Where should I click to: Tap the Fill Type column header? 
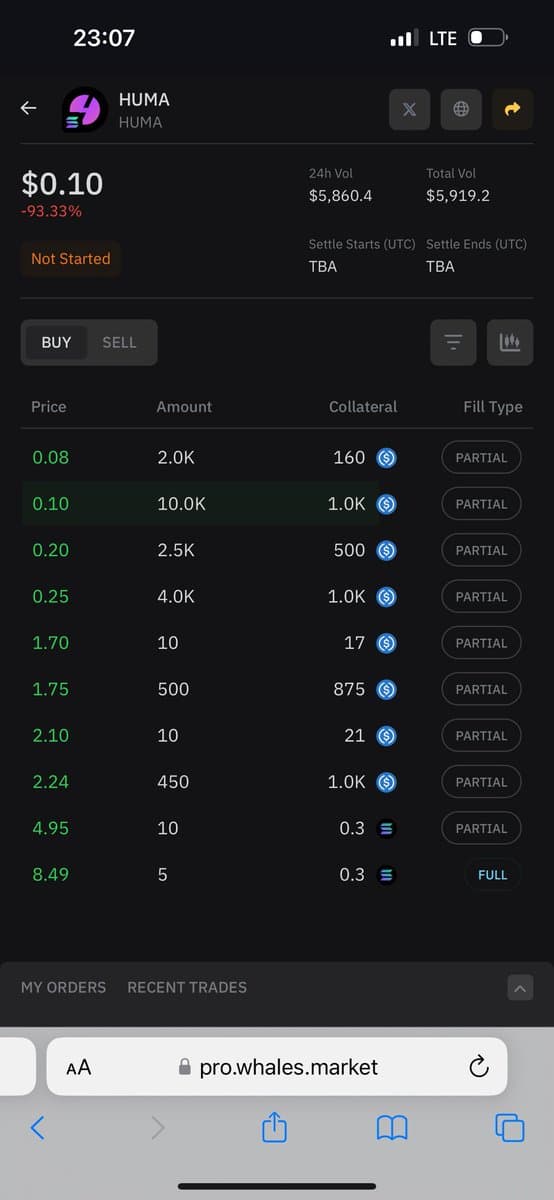click(493, 407)
